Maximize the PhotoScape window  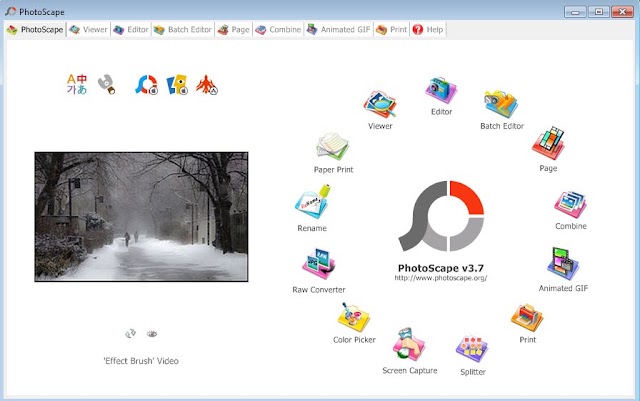tap(599, 11)
